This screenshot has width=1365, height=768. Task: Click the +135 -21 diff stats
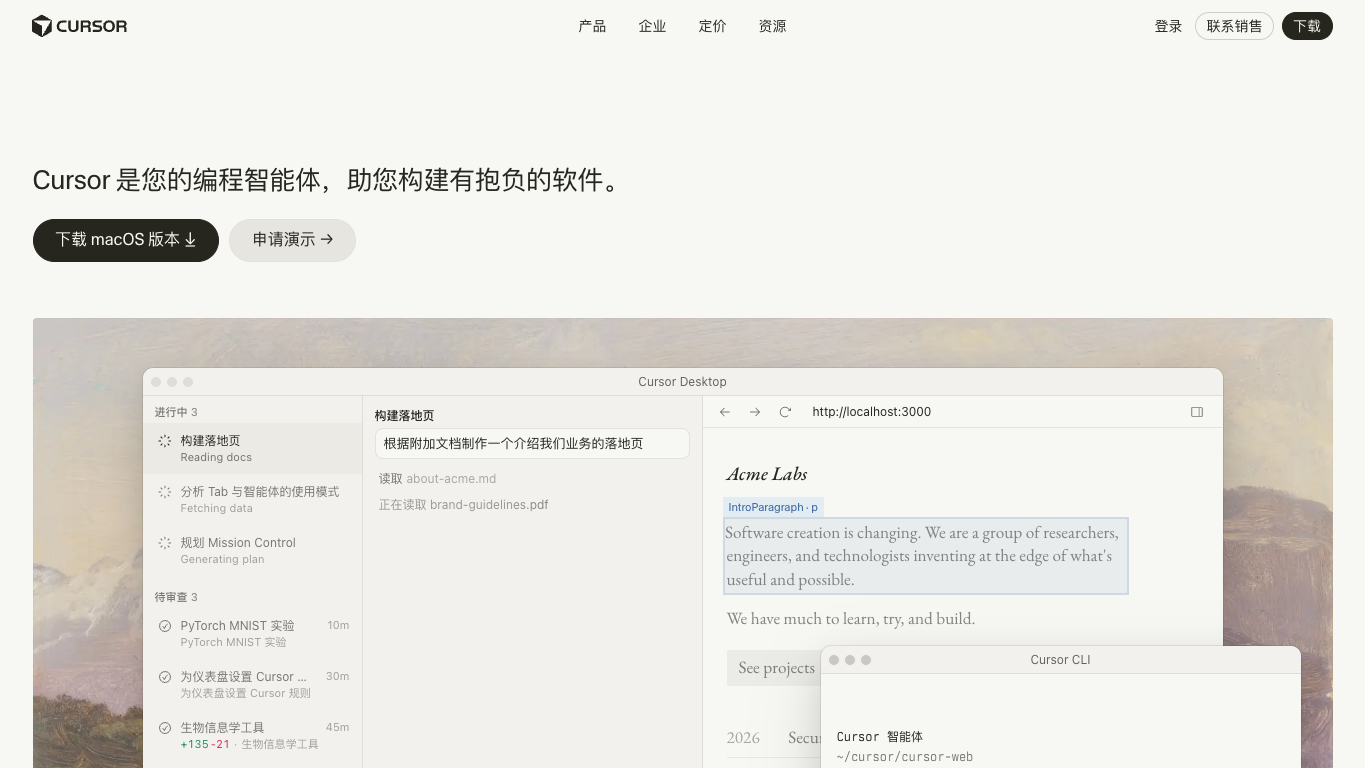[x=205, y=744]
